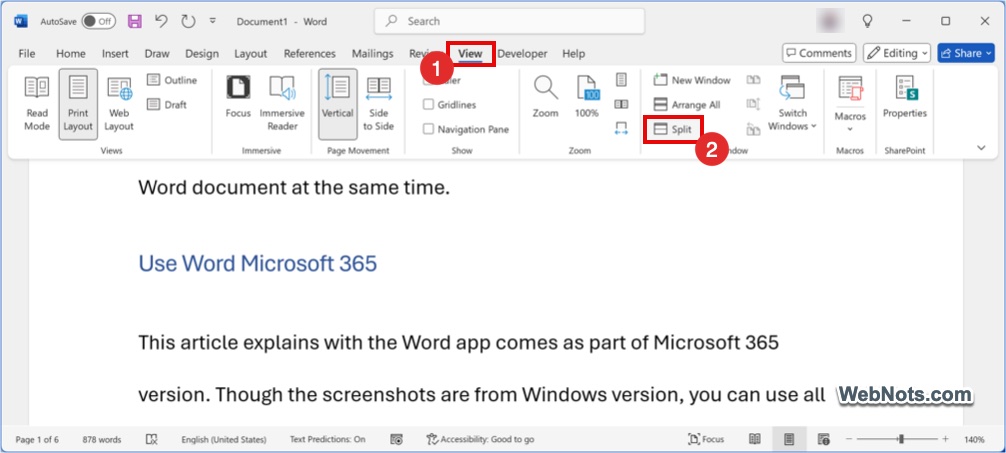Open the Editing mode dropdown
Image resolution: width=1006 pixels, height=453 pixels.
(897, 53)
